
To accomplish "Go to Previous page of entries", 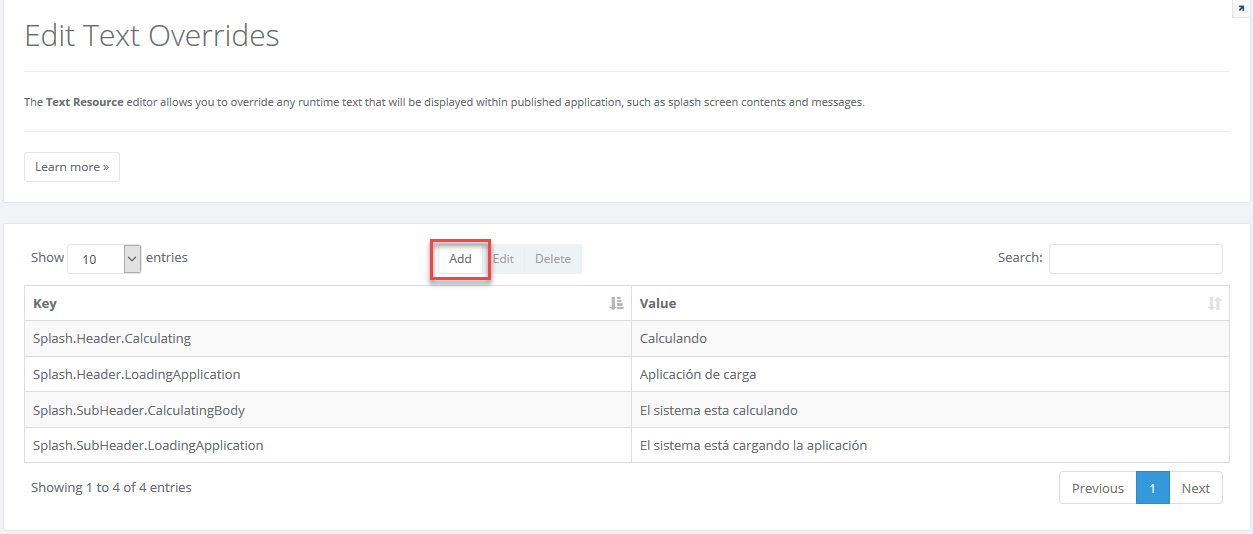I will click(x=1097, y=488).
